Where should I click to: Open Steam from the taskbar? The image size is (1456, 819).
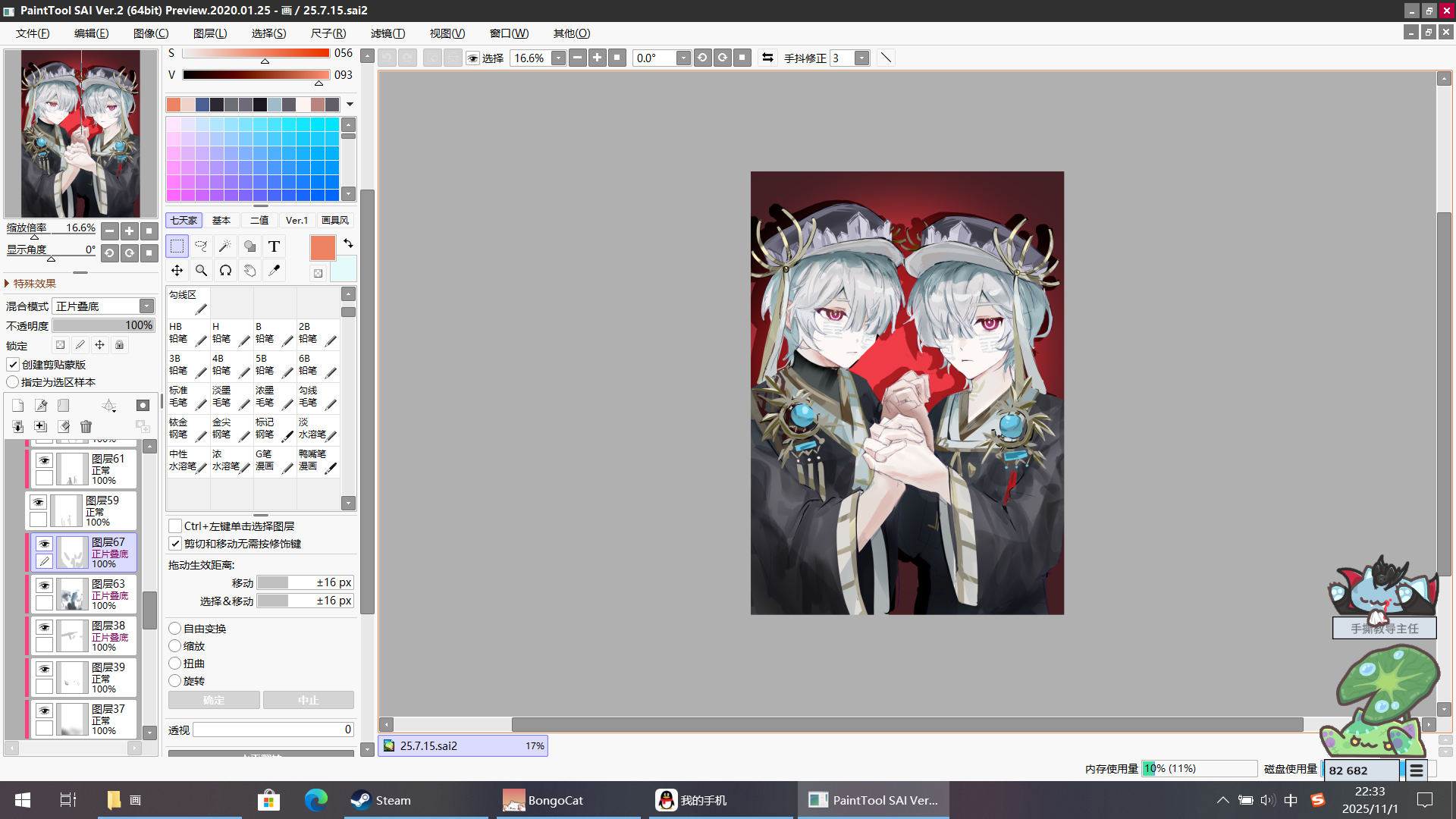tap(381, 800)
